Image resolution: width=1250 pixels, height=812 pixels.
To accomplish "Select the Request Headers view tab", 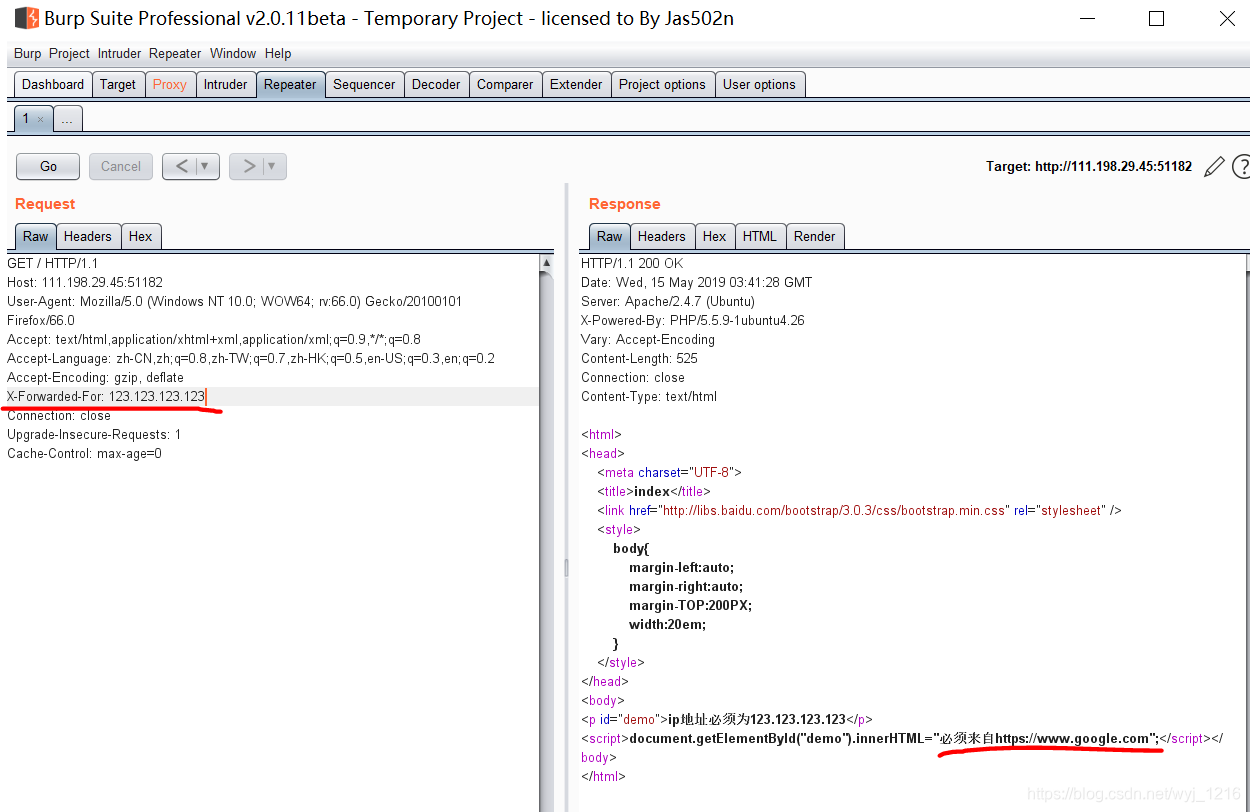I will (x=88, y=237).
